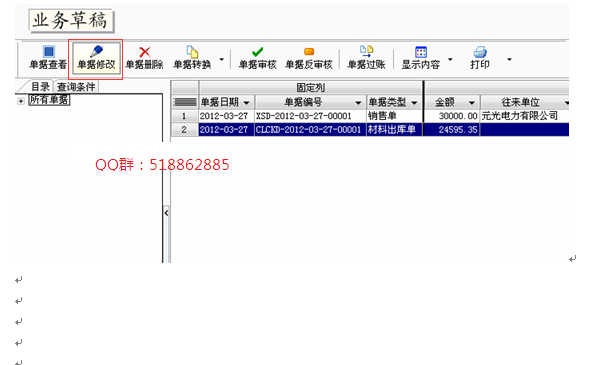614x365 pixels.
Task: Click the amount cell 24595.35
Action: click(x=452, y=130)
